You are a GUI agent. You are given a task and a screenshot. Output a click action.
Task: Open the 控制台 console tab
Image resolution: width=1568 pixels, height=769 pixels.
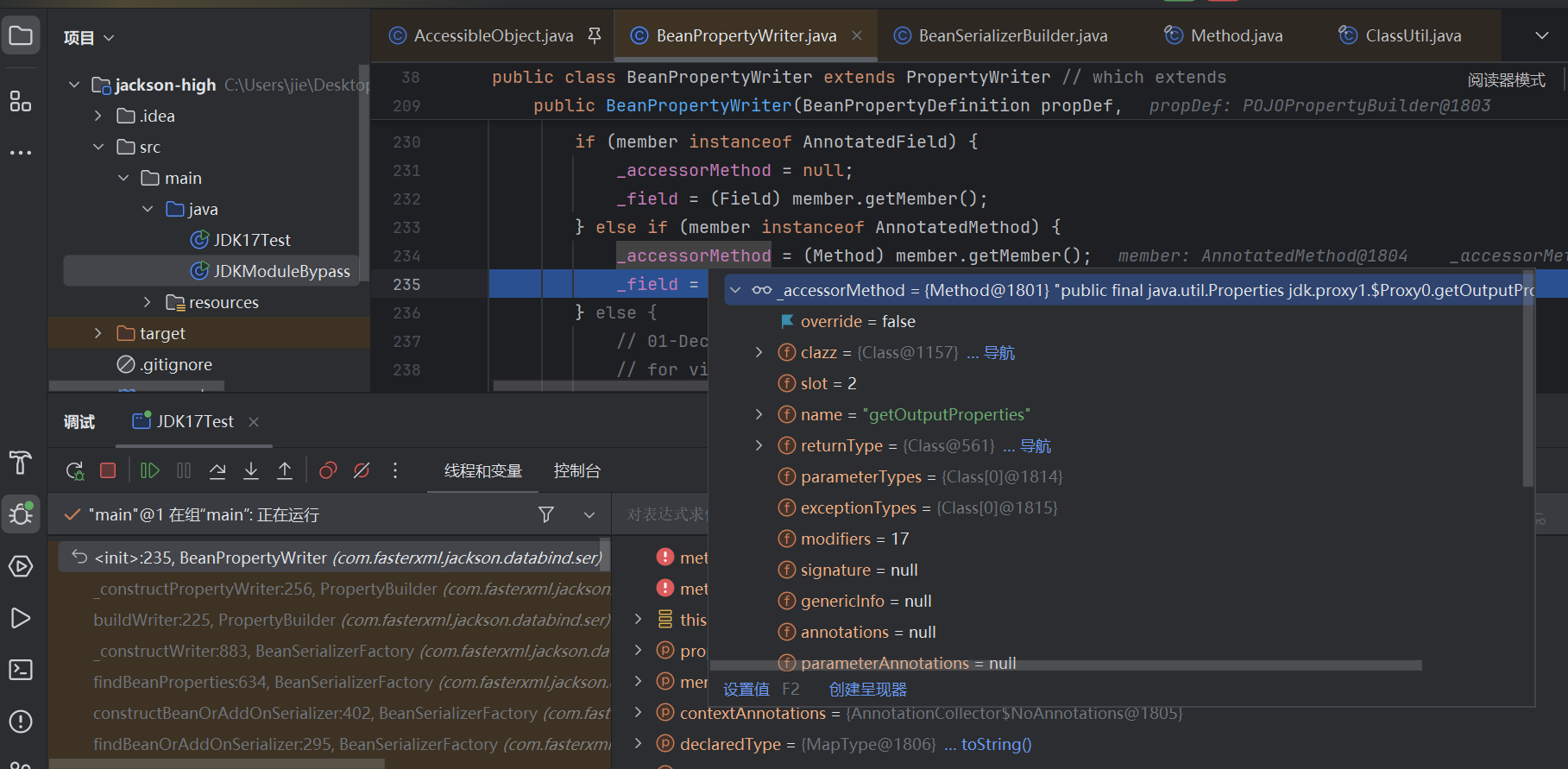(577, 471)
